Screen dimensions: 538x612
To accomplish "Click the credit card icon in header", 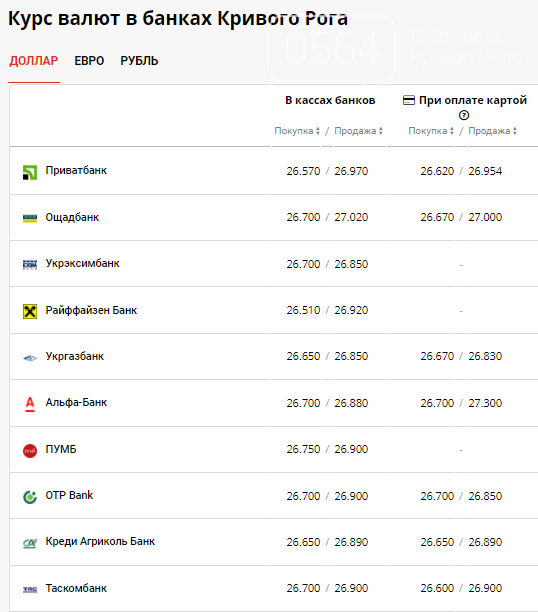I will [x=409, y=100].
